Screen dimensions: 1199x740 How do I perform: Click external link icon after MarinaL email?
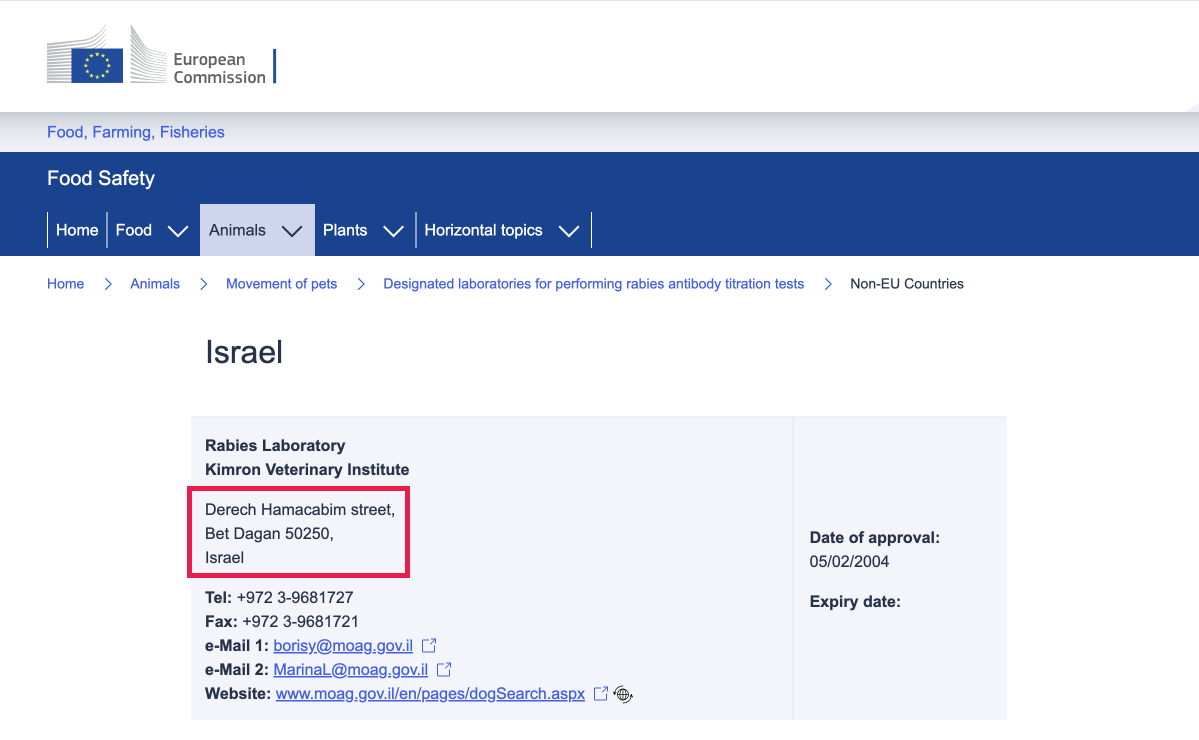click(x=444, y=670)
